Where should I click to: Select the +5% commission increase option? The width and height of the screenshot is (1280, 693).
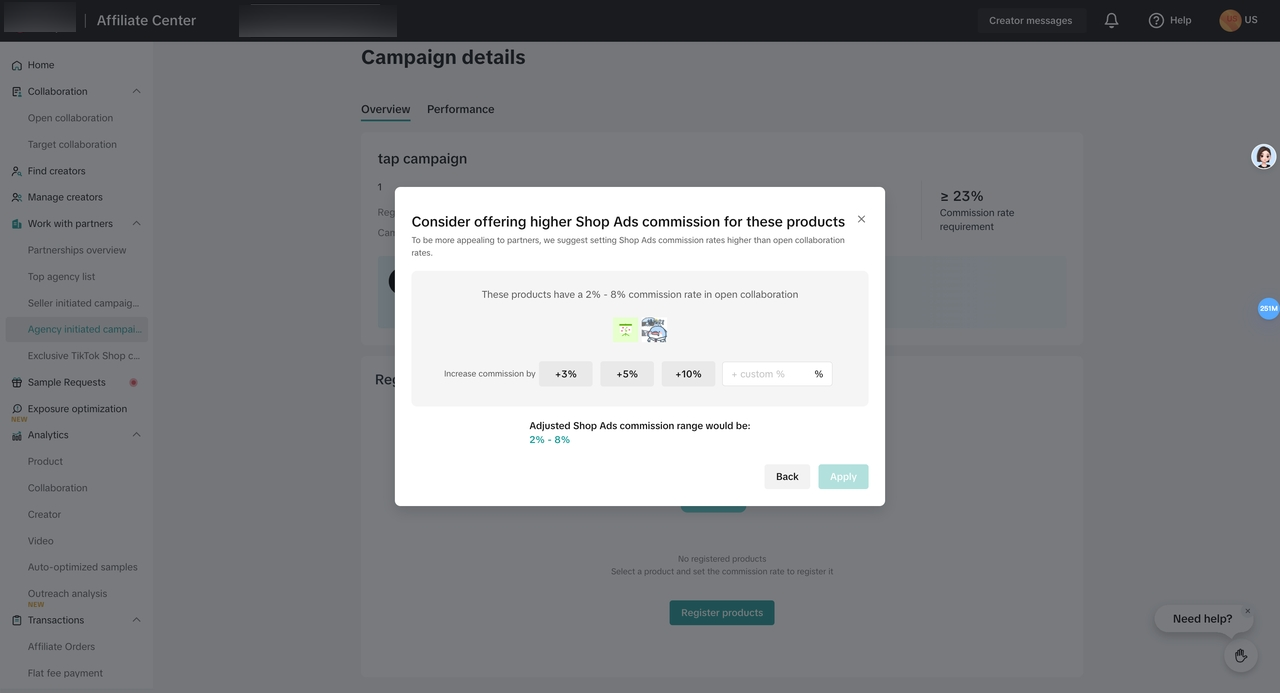click(627, 374)
